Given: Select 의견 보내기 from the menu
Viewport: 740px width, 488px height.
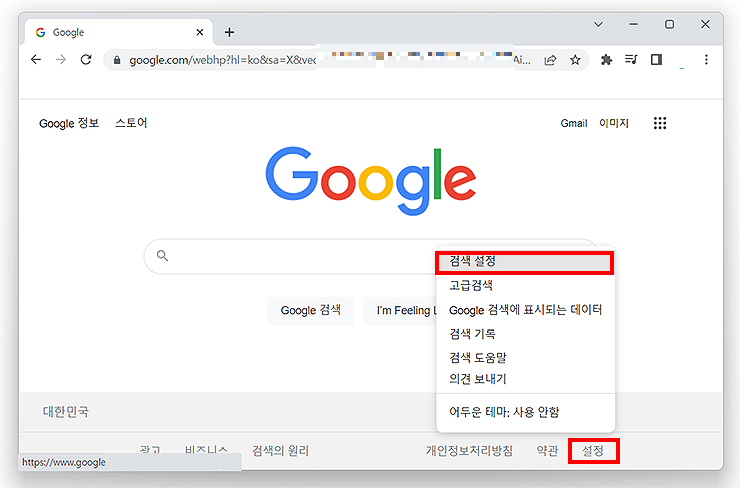Looking at the screenshot, I should [525, 379].
